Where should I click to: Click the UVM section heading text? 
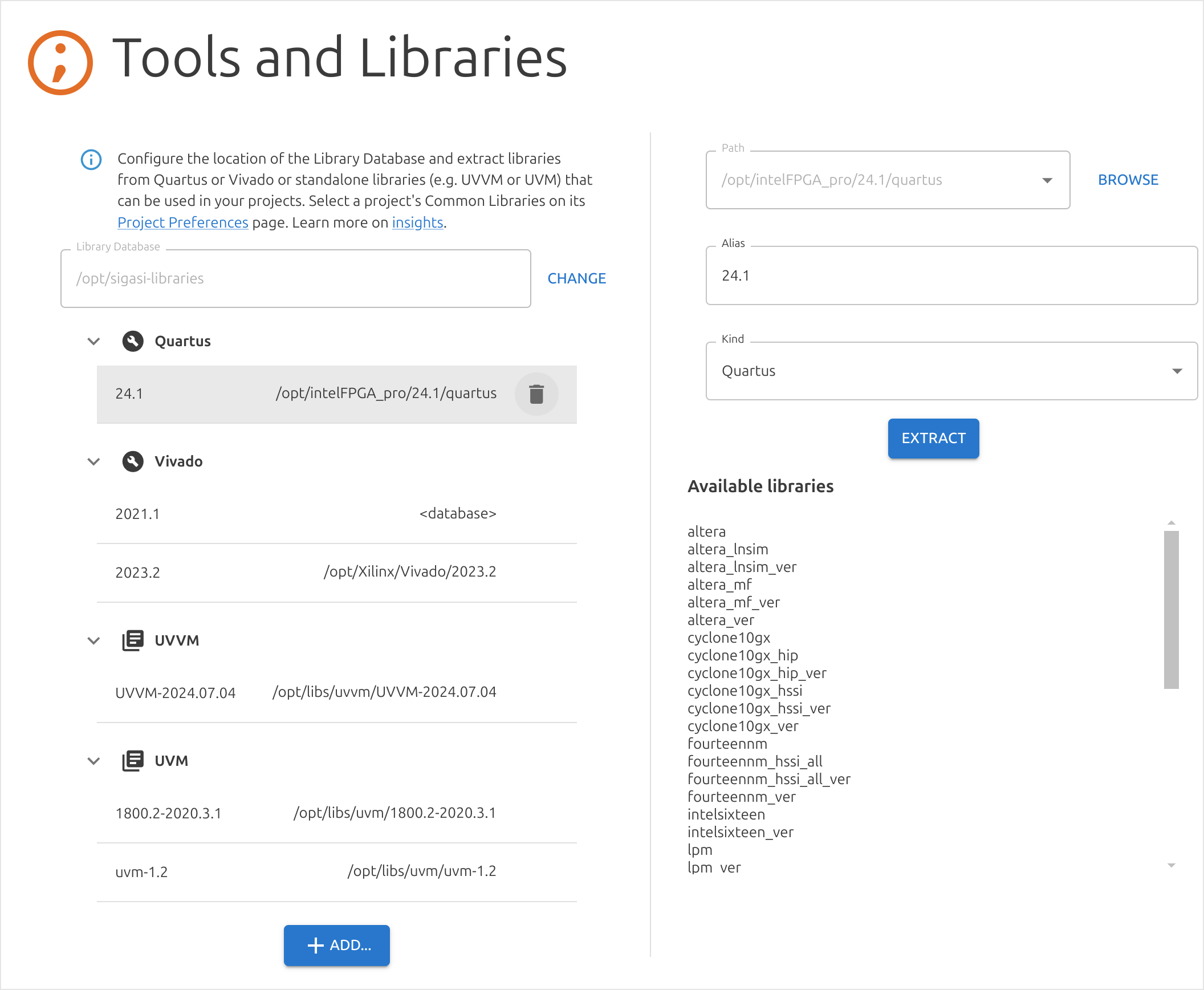(x=171, y=761)
